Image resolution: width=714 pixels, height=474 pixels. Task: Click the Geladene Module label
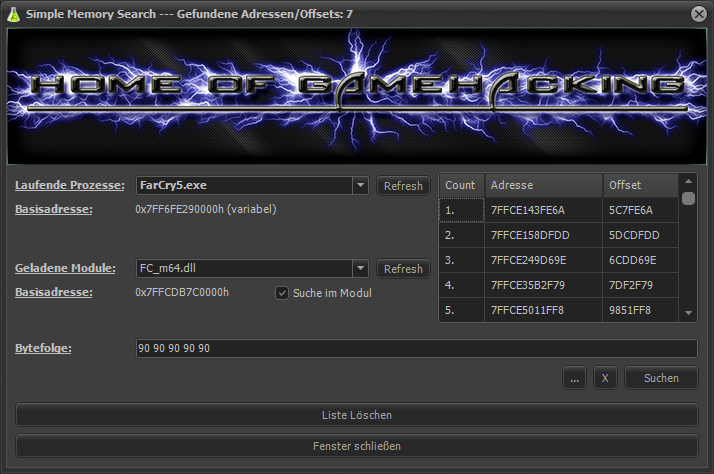point(65,268)
